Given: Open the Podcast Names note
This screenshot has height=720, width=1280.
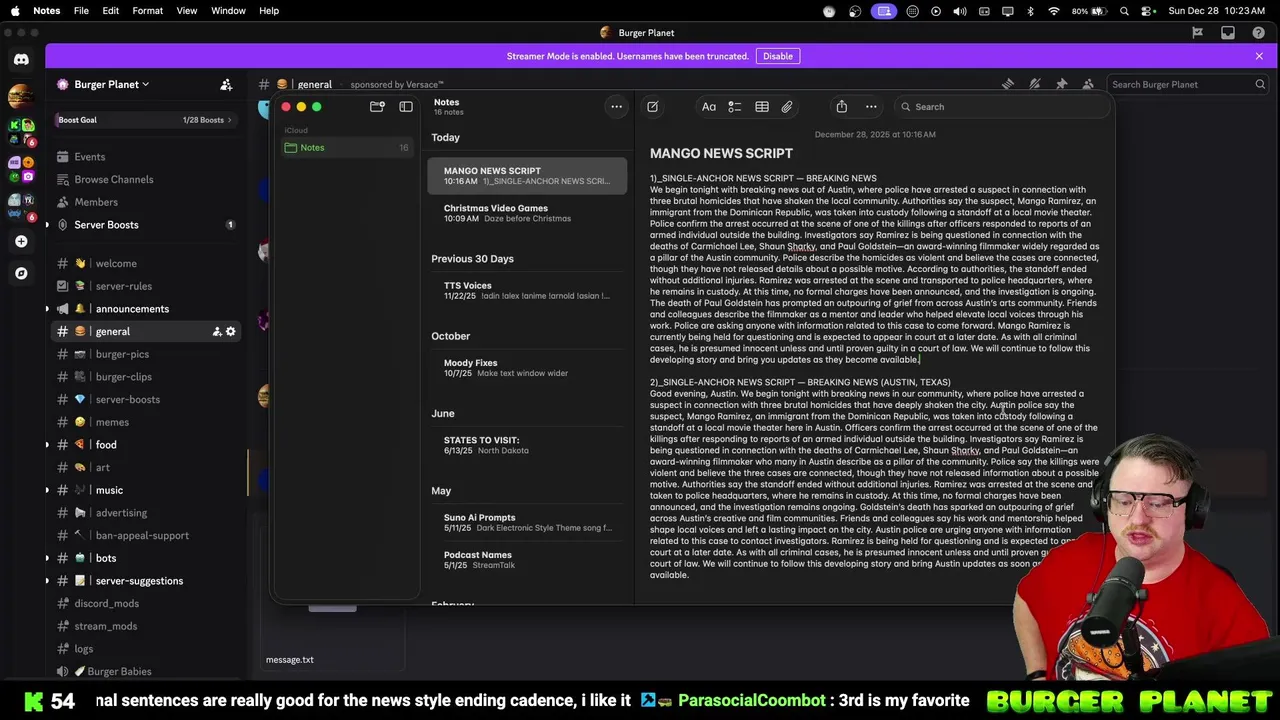Looking at the screenshot, I should [x=528, y=560].
